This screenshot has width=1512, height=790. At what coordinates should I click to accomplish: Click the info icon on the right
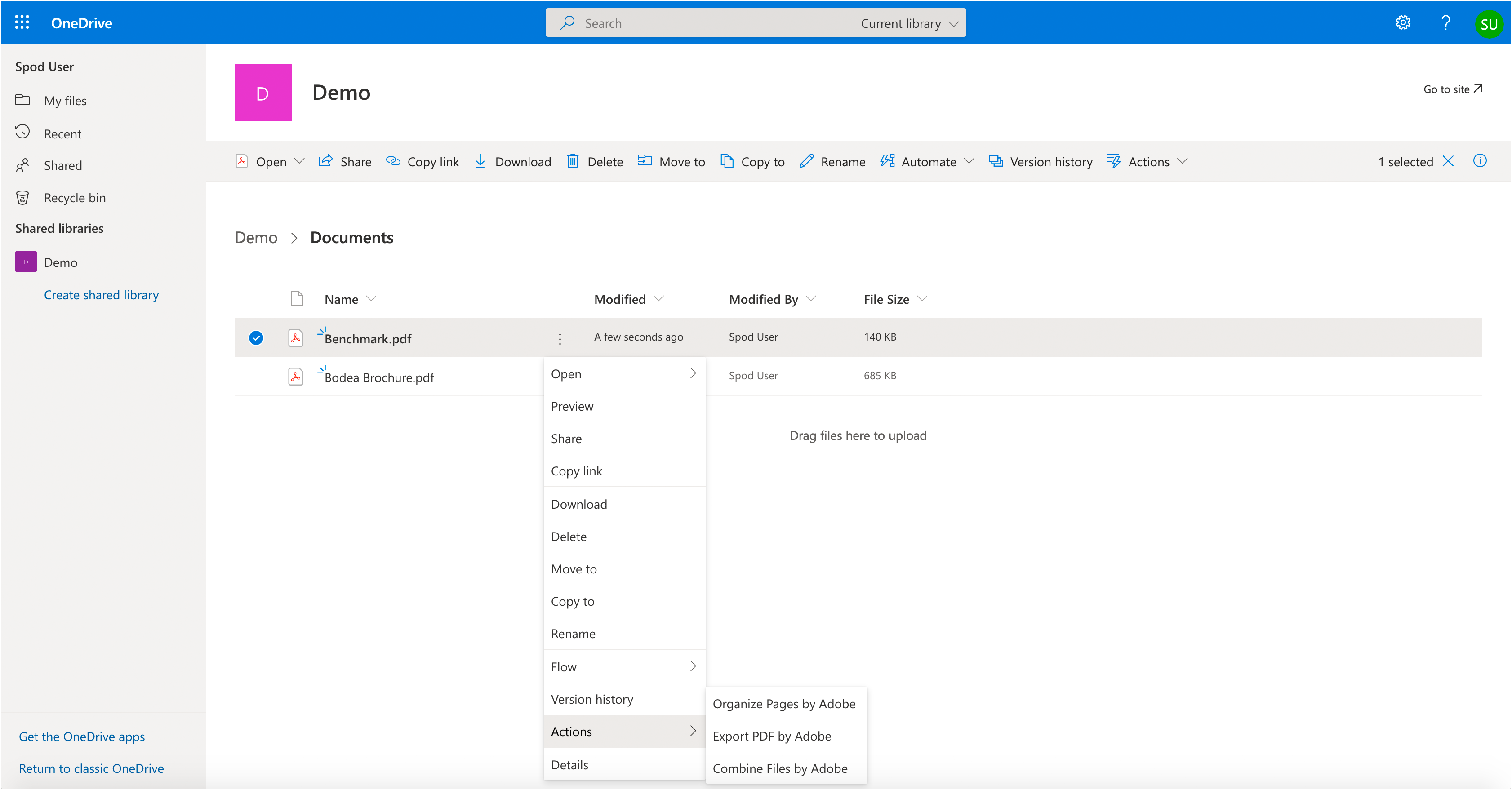1480,161
